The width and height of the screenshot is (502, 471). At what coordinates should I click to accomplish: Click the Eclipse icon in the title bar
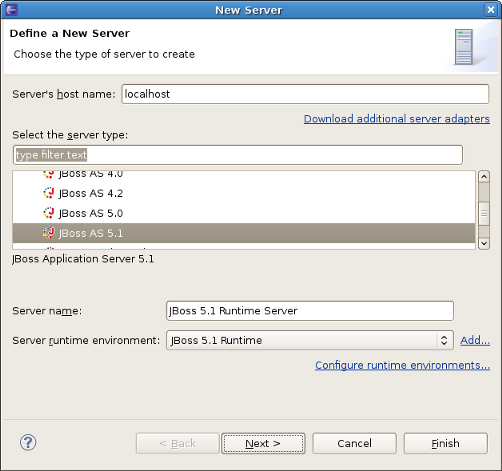coord(11,9)
